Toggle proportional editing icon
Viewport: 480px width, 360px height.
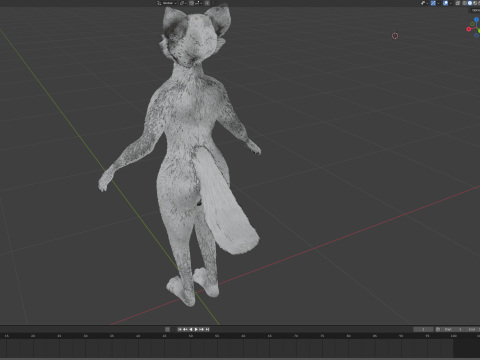(207, 3)
